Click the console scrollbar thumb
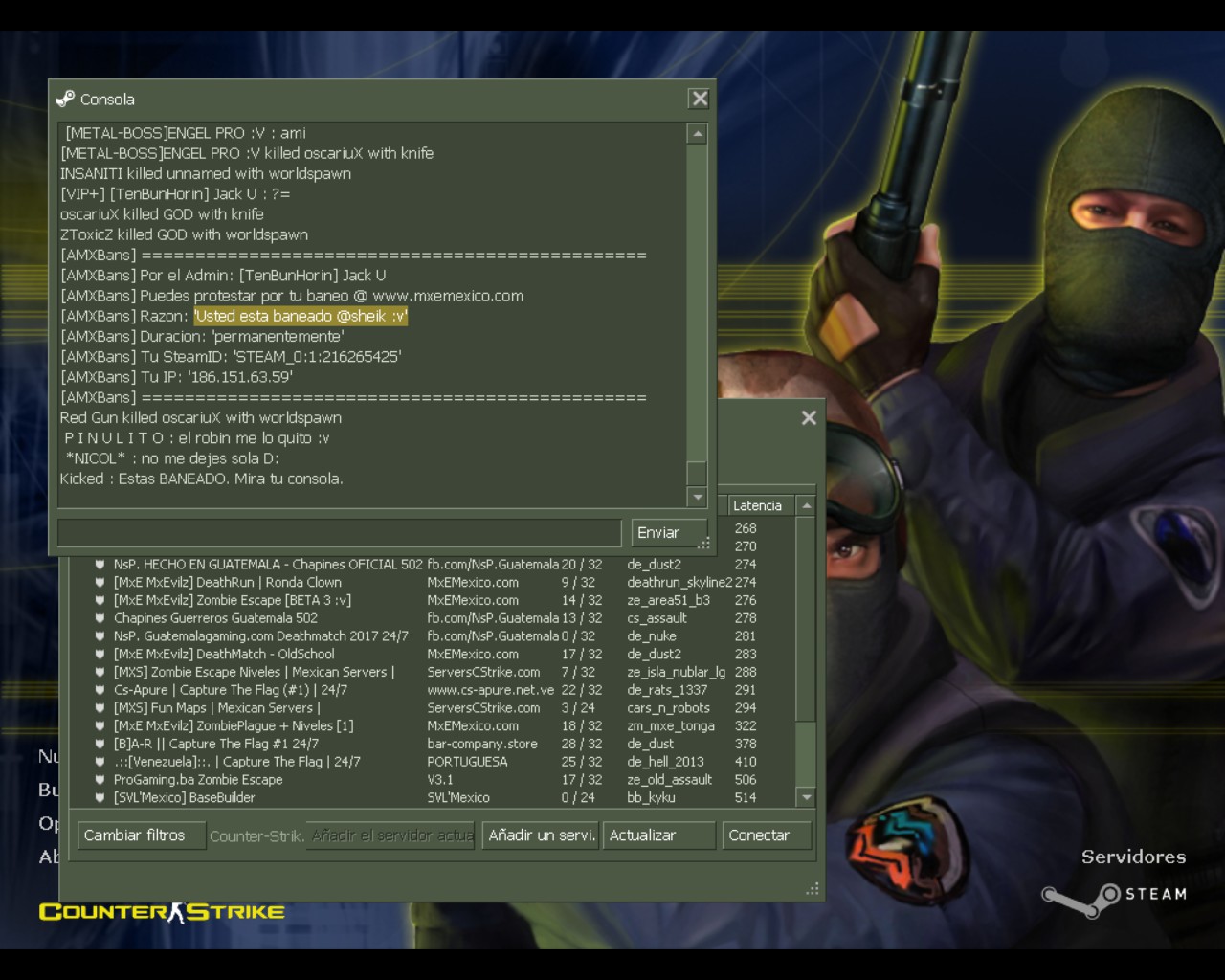The height and width of the screenshot is (980, 1225). pyautogui.click(x=697, y=473)
